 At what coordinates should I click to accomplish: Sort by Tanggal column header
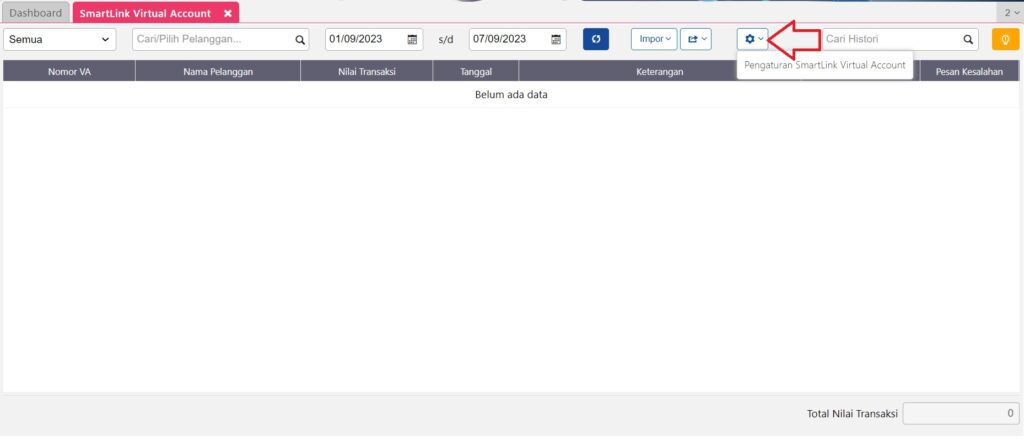pyautogui.click(x=475, y=71)
